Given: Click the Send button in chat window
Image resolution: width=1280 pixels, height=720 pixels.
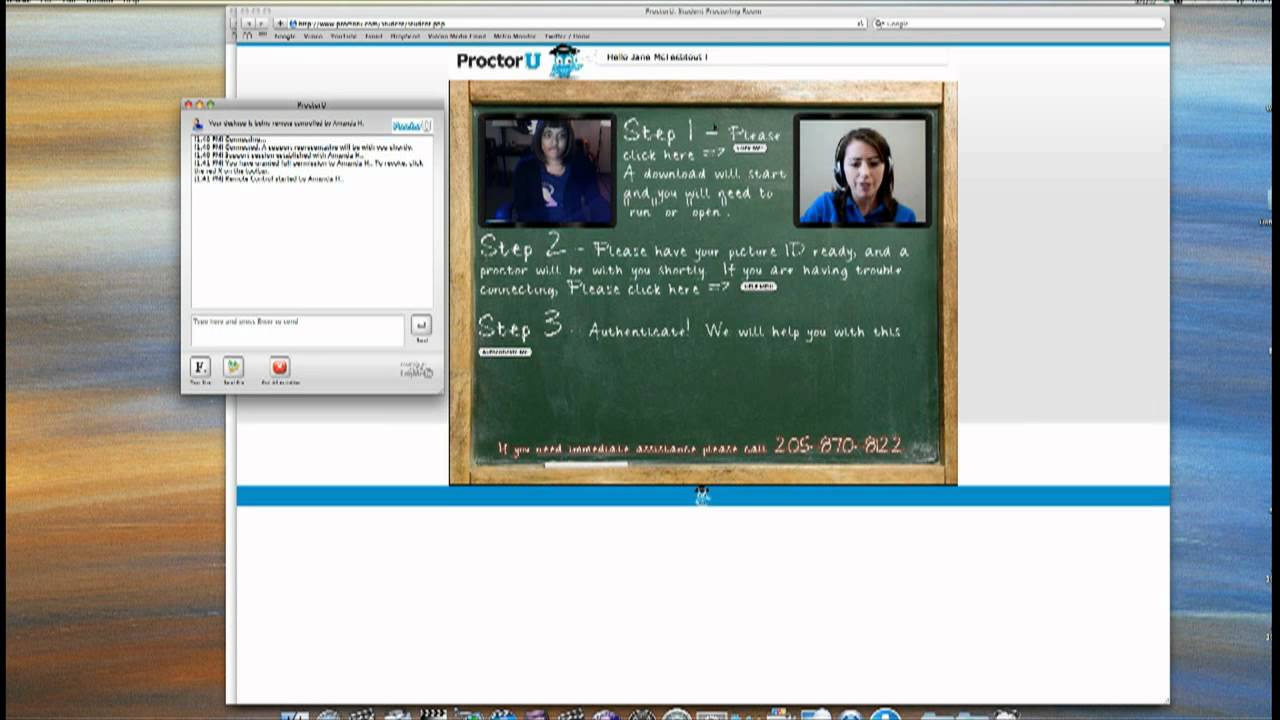Looking at the screenshot, I should point(421,326).
